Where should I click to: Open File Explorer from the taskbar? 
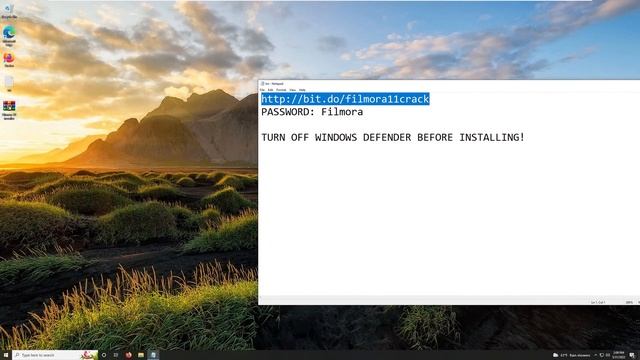[140, 355]
